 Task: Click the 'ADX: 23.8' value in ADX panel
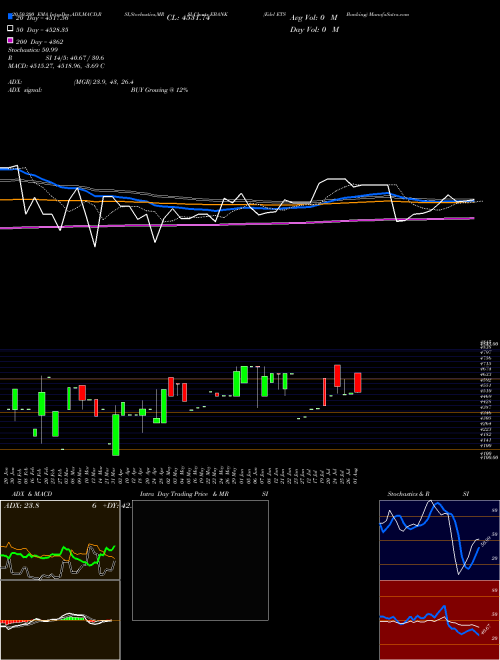(21, 506)
